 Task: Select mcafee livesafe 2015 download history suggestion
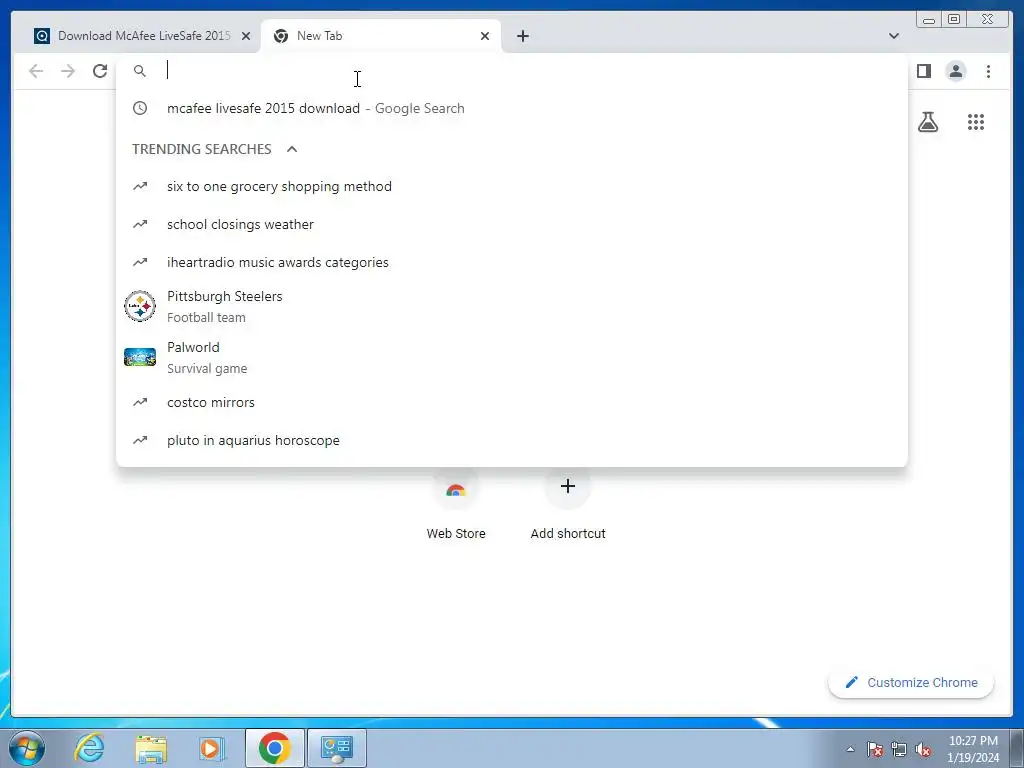coord(511,108)
